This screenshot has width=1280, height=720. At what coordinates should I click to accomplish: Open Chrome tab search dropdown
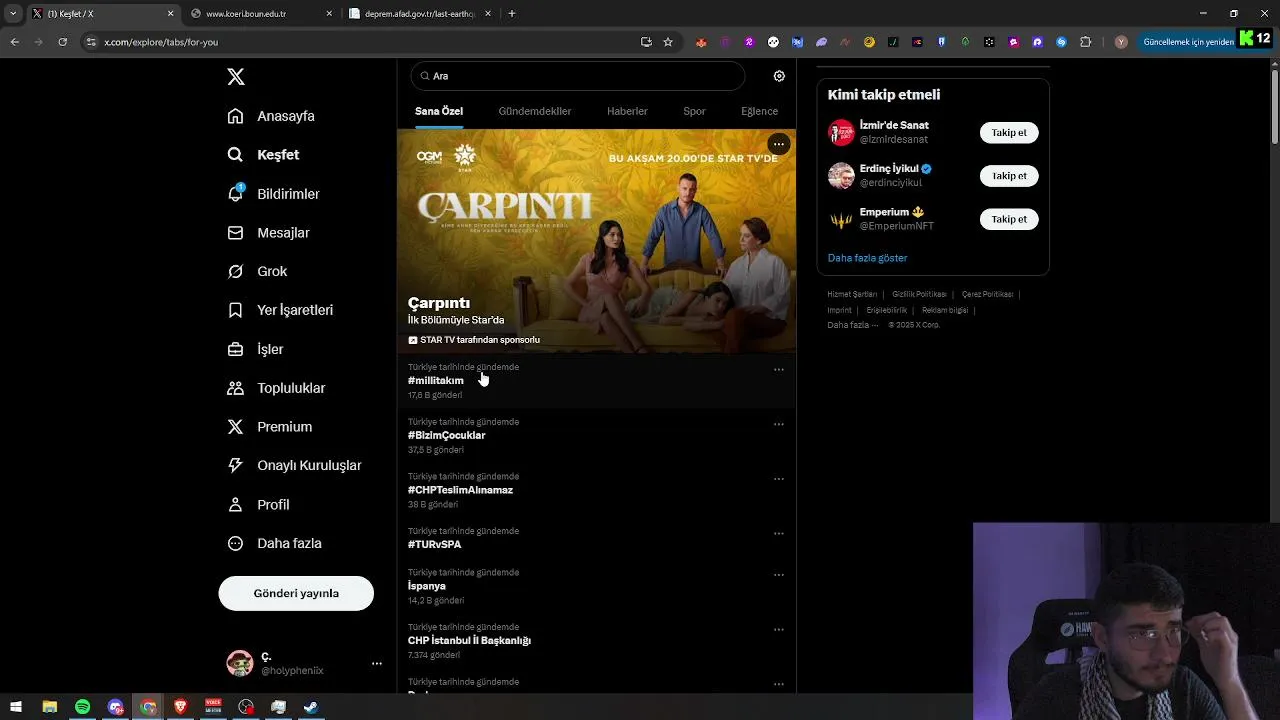[x=13, y=14]
